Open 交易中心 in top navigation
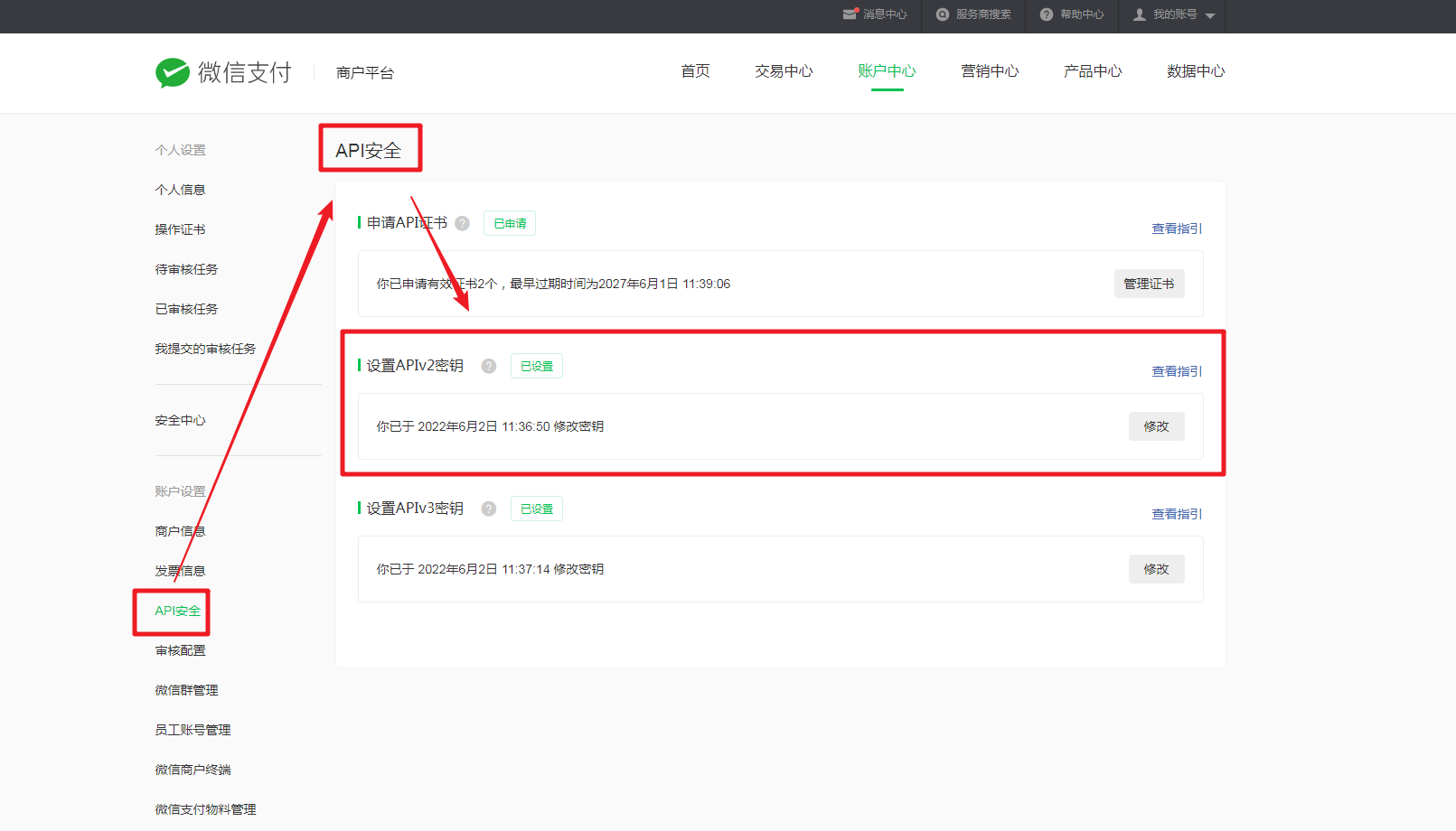1456x831 pixels. pyautogui.click(x=784, y=71)
